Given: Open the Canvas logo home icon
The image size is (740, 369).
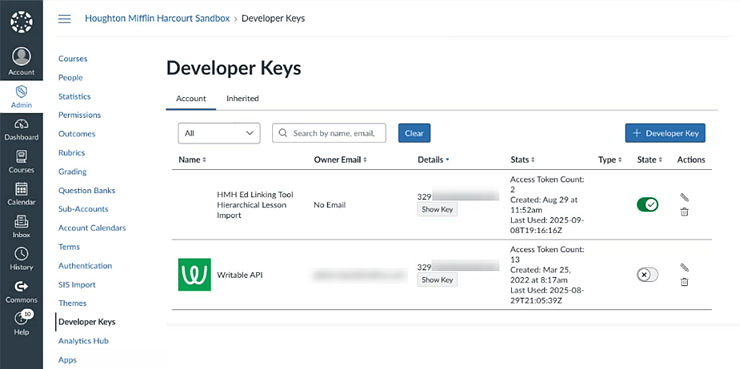Looking at the screenshot, I should click(21, 22).
